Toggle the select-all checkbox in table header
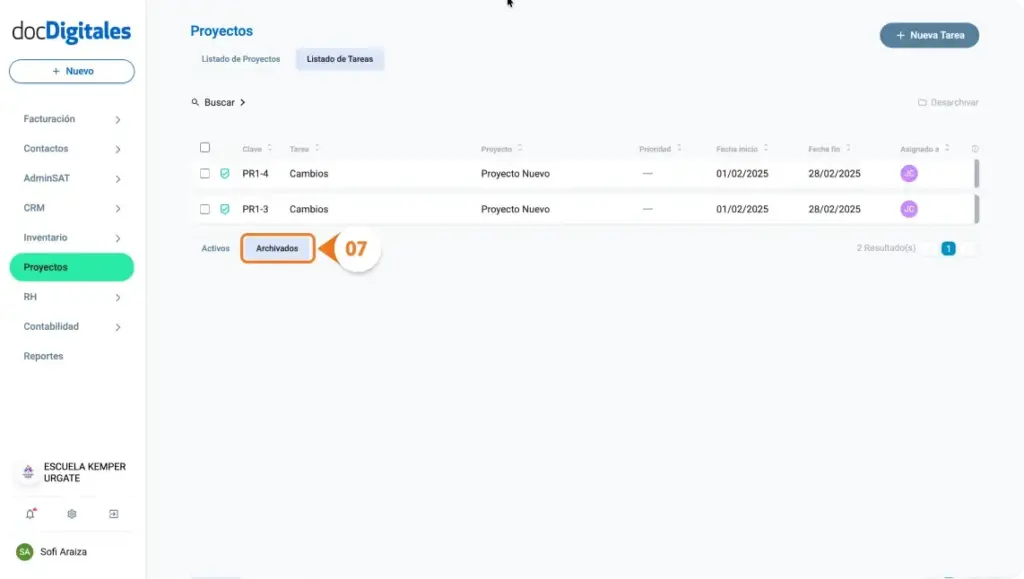The height and width of the screenshot is (579, 1024). coord(205,148)
